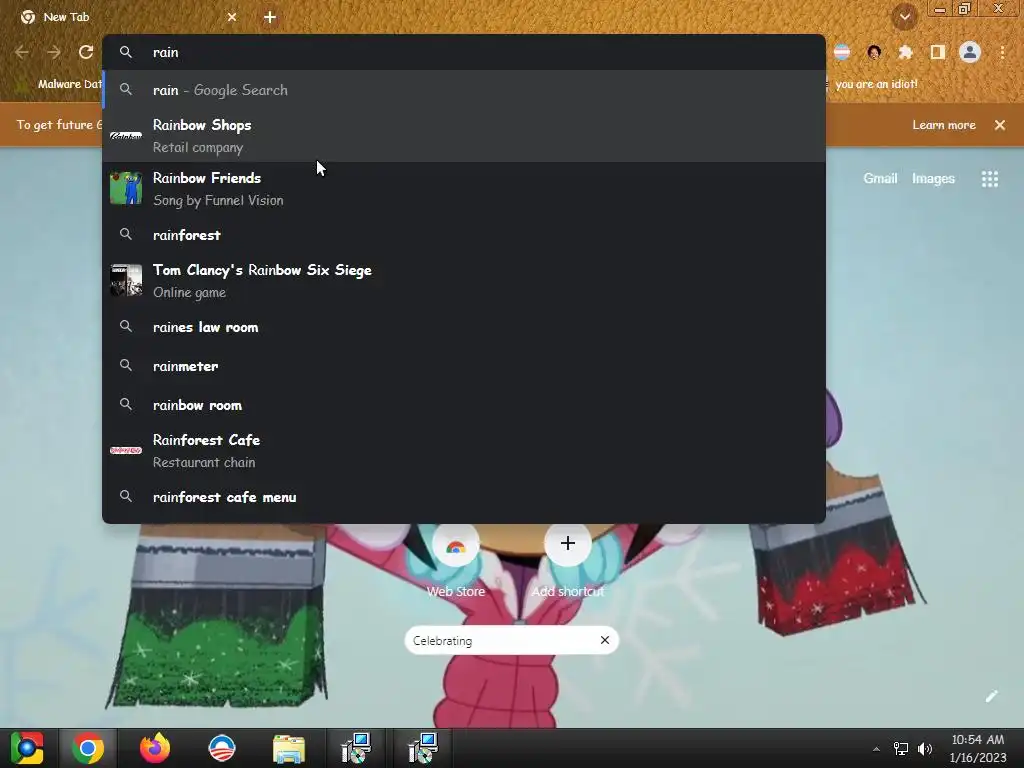Open the Obama logo taskbar app
The height and width of the screenshot is (768, 1024).
[x=221, y=748]
